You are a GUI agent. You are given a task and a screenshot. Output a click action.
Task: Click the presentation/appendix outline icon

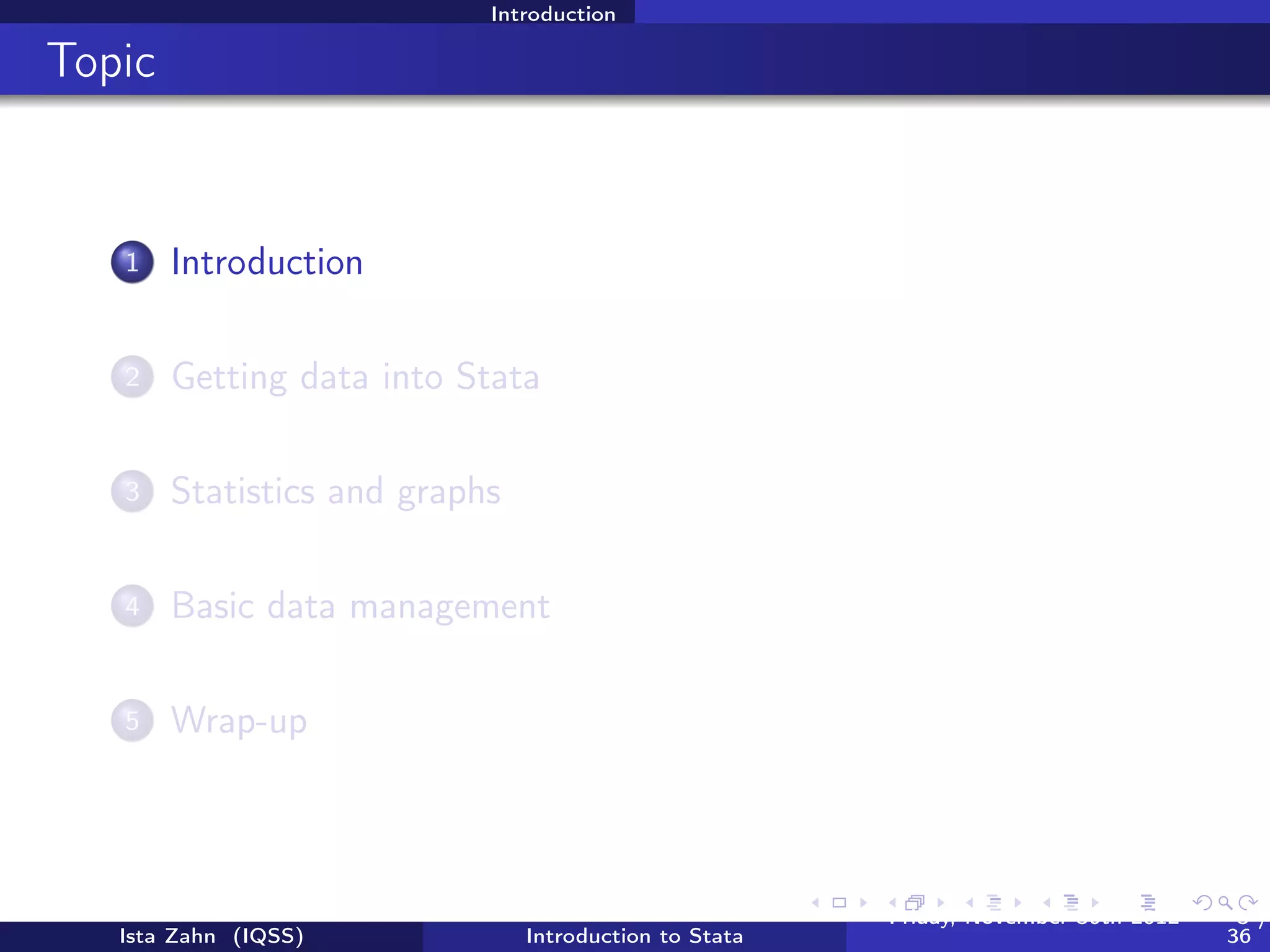1148,902
